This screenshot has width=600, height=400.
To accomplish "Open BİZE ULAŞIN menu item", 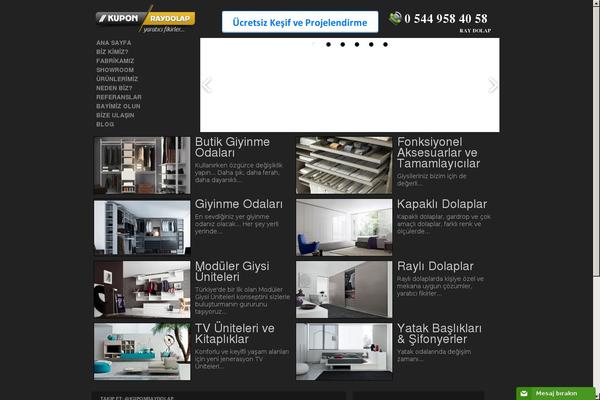I will tap(115, 115).
